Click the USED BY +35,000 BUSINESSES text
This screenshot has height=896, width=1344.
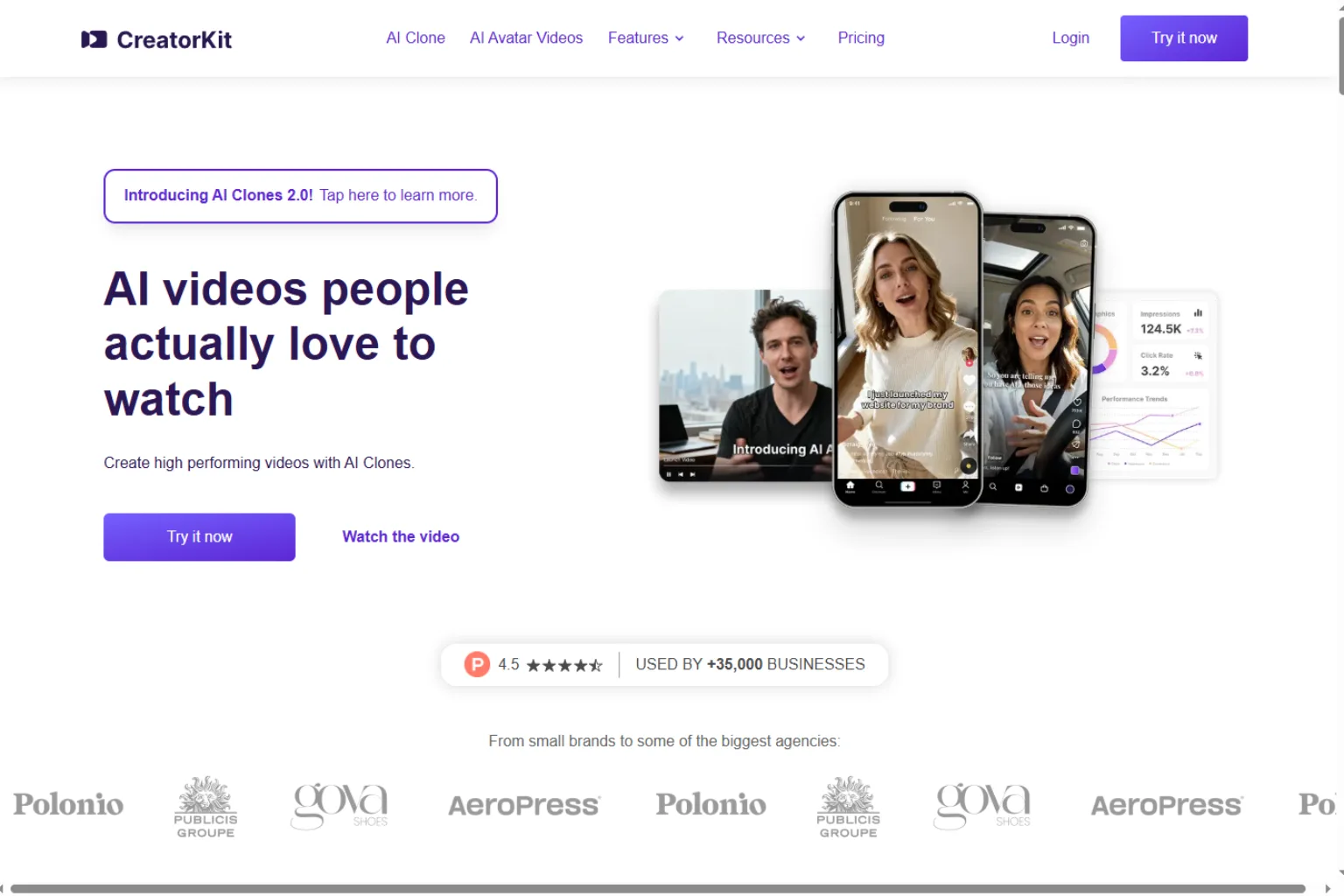coord(750,664)
